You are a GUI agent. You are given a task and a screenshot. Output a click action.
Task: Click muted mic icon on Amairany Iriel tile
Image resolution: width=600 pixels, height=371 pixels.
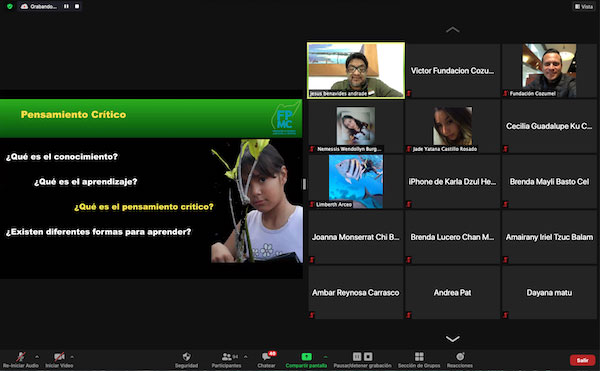tap(505, 260)
